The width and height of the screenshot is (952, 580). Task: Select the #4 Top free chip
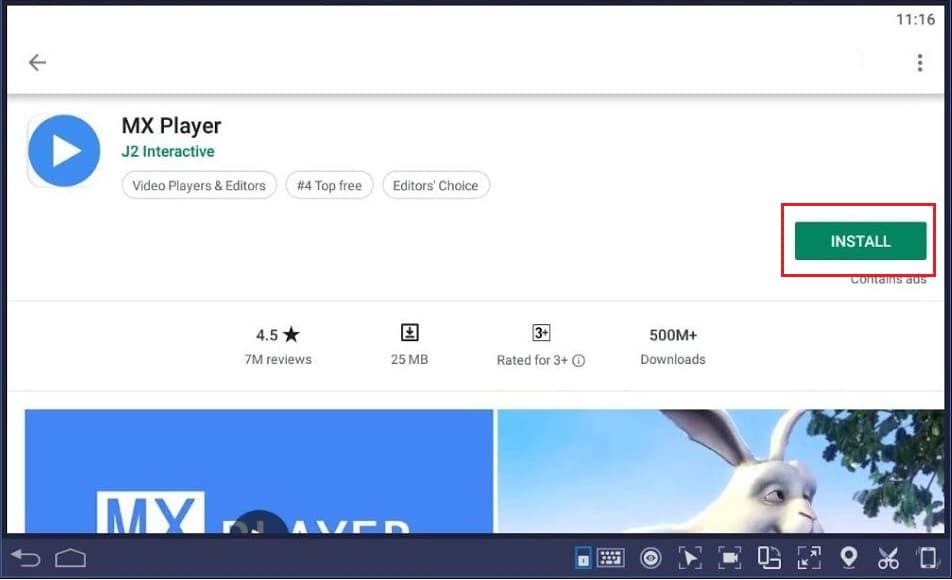[329, 185]
